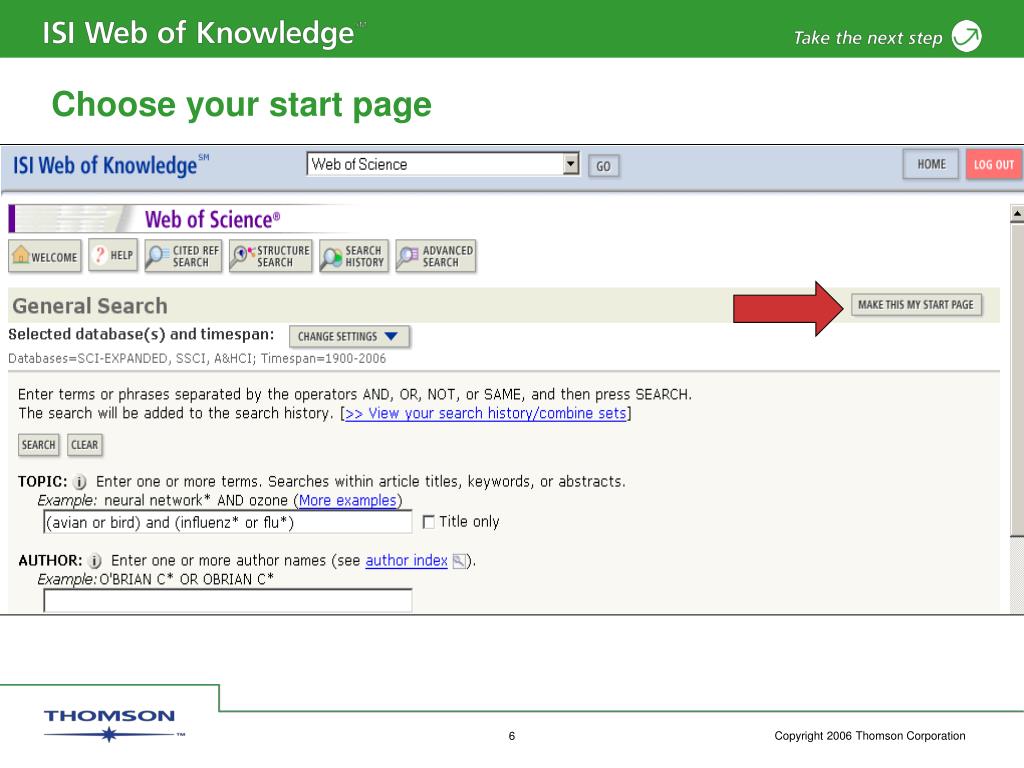This screenshot has width=1024, height=768.
Task: Click into the TOPIC search field
Action: pyautogui.click(x=228, y=522)
